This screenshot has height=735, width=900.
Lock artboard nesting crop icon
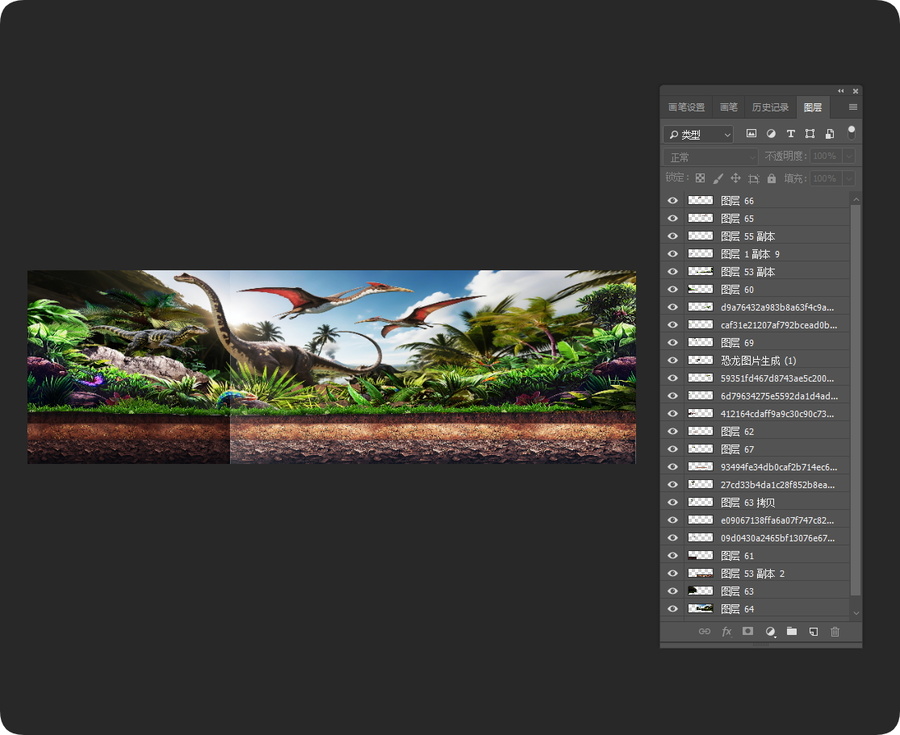754,178
